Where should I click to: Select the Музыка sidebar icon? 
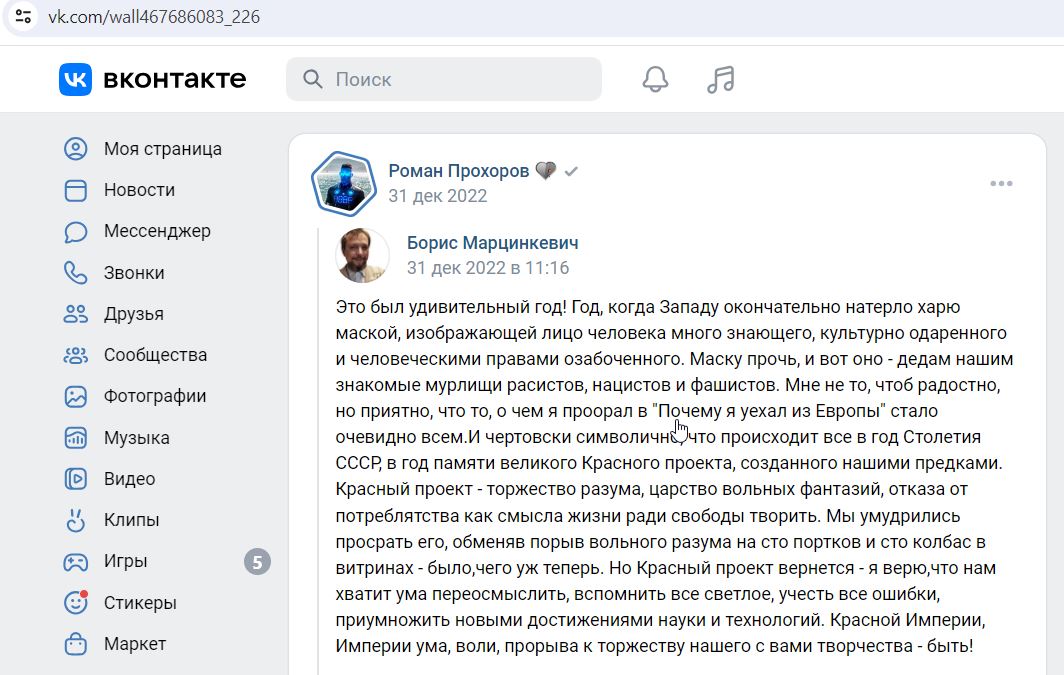tap(75, 437)
